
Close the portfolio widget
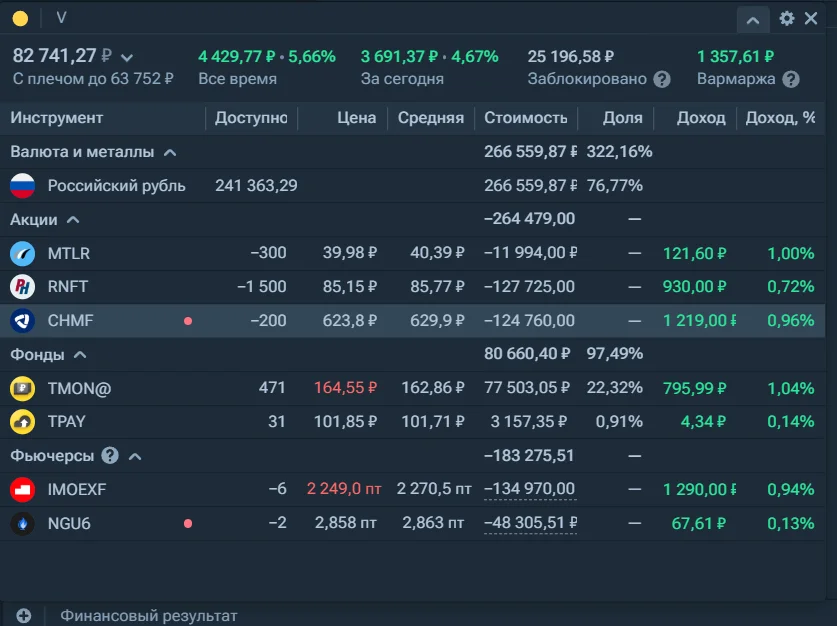click(x=811, y=19)
